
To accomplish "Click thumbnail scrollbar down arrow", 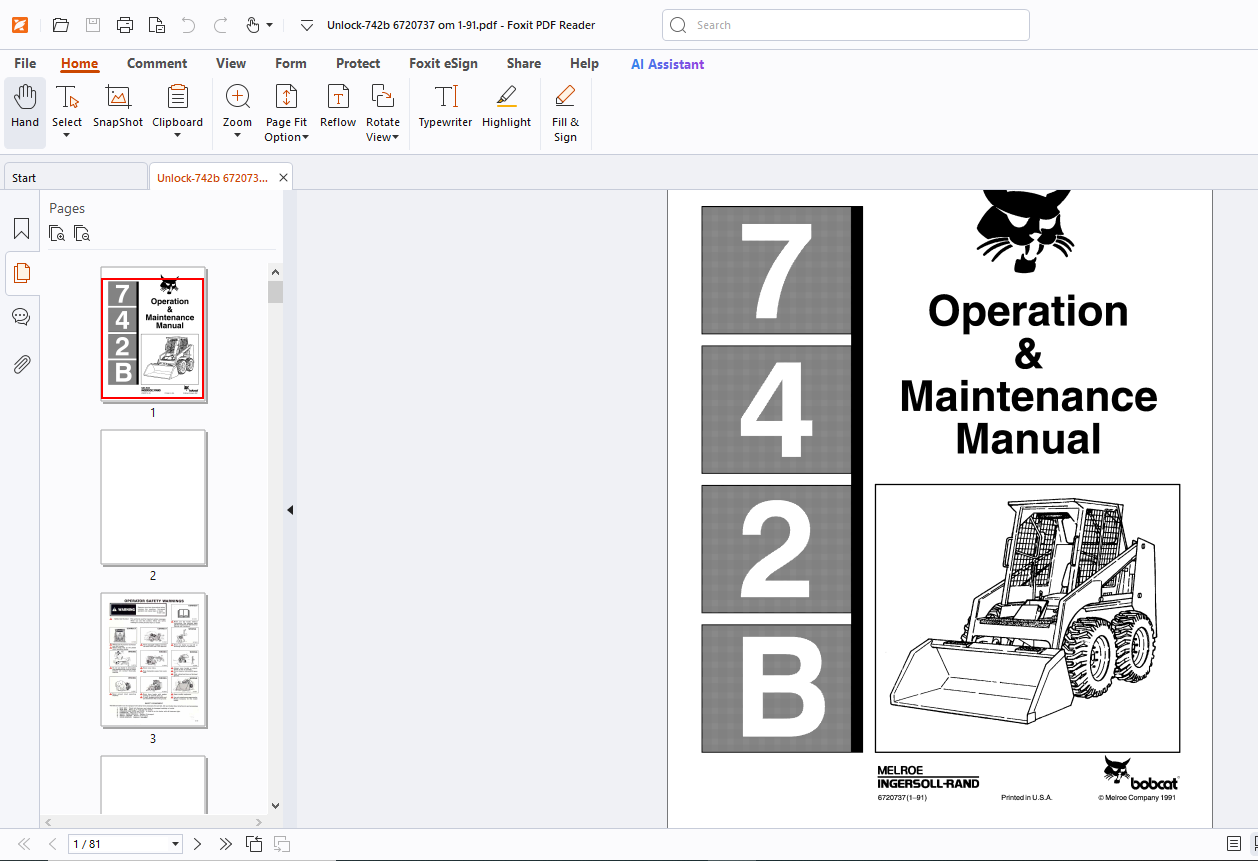I will (x=275, y=805).
